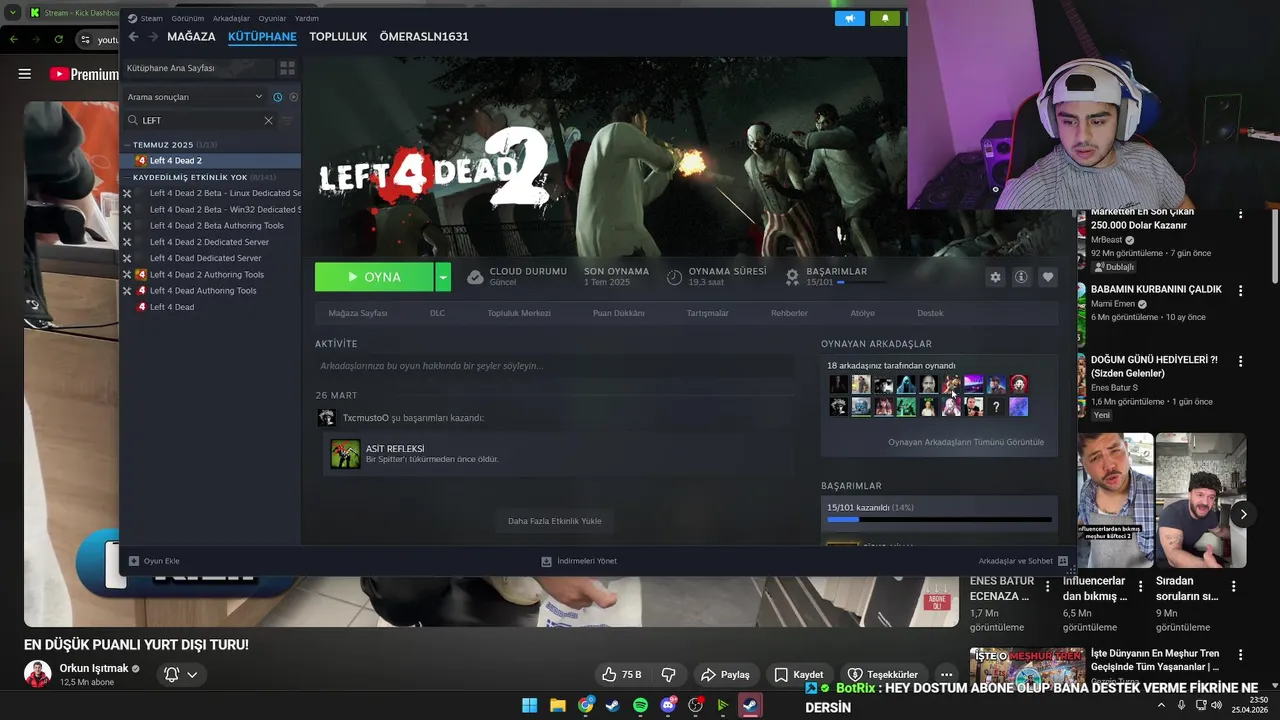This screenshot has height=720, width=1280.
Task: Open the Puan Dükkânı tab
Action: [x=618, y=313]
